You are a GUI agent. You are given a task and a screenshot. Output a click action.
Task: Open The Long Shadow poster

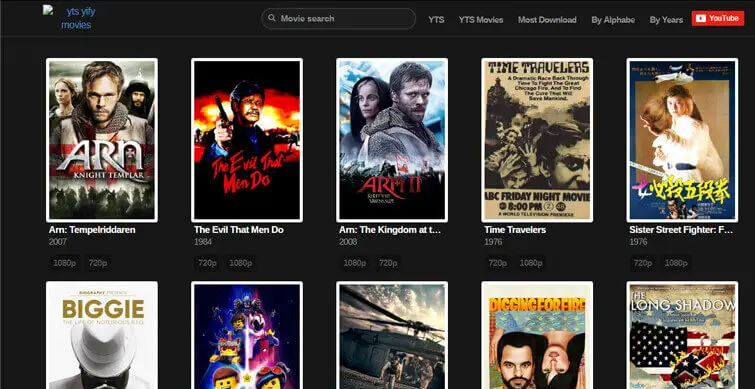pos(682,335)
